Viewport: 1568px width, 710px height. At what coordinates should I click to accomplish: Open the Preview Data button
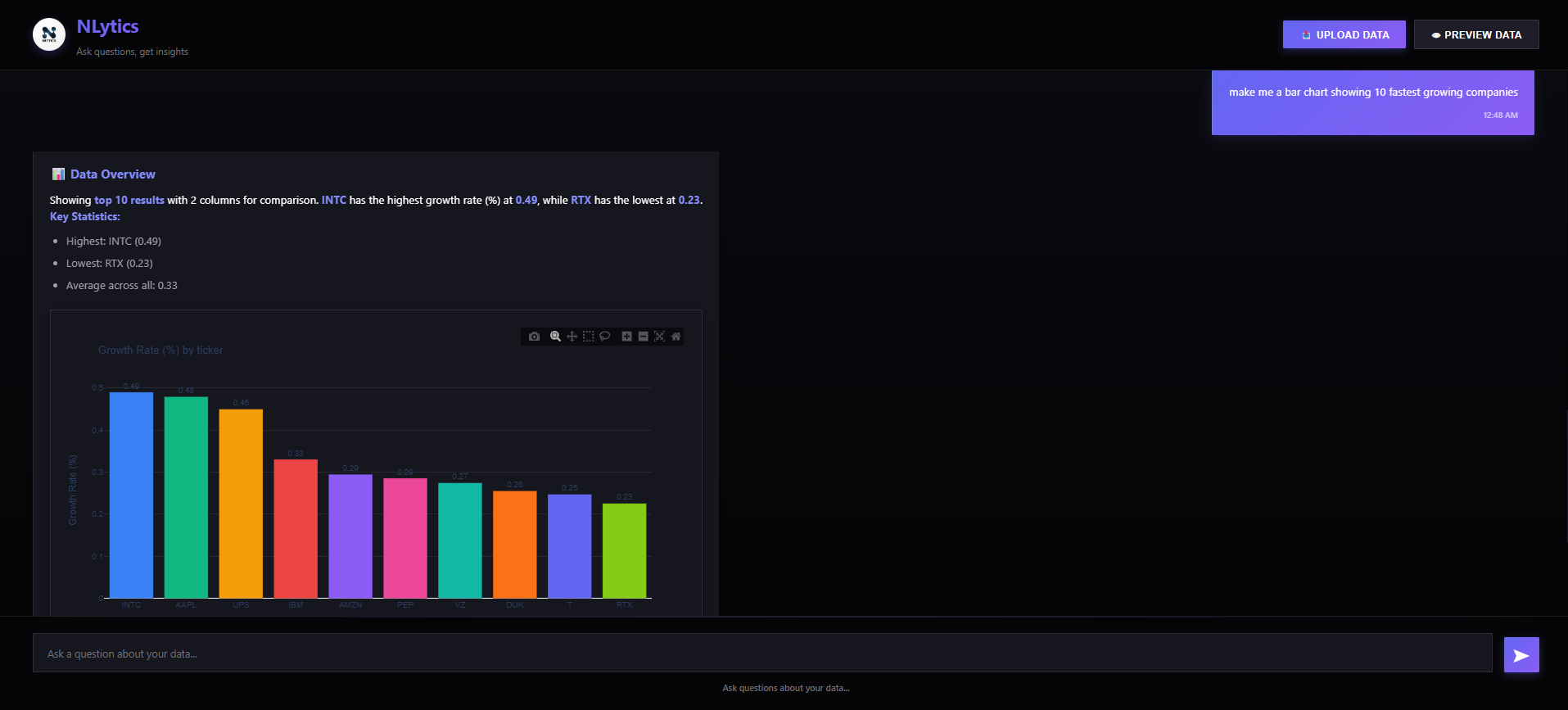tap(1476, 34)
